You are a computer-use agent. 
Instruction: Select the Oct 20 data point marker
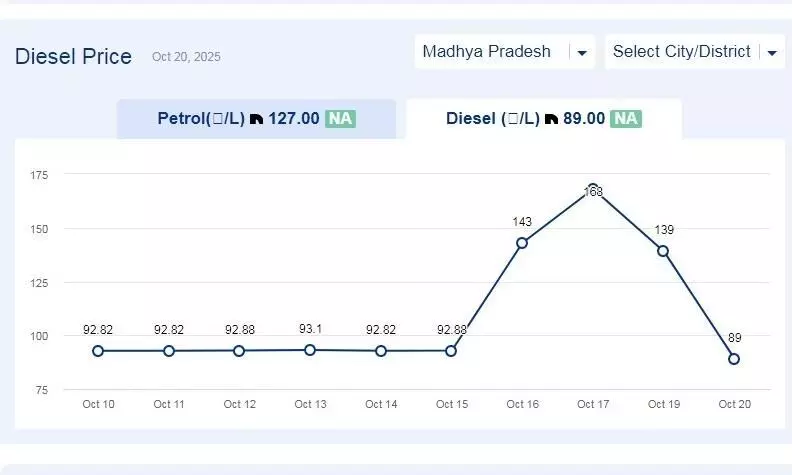tap(734, 358)
